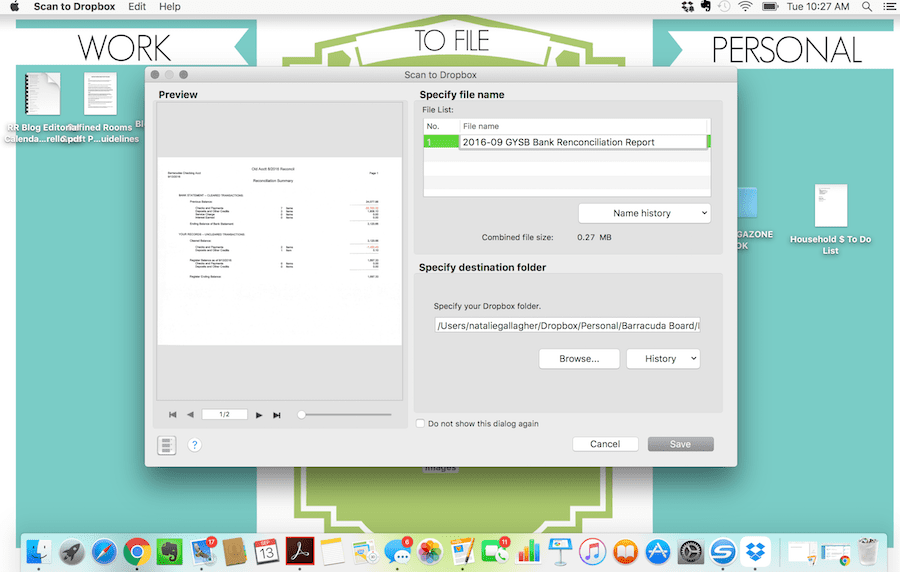Open Spotlight search magnifier in menu bar
Screen dimensions: 900x572
(x=867, y=6)
